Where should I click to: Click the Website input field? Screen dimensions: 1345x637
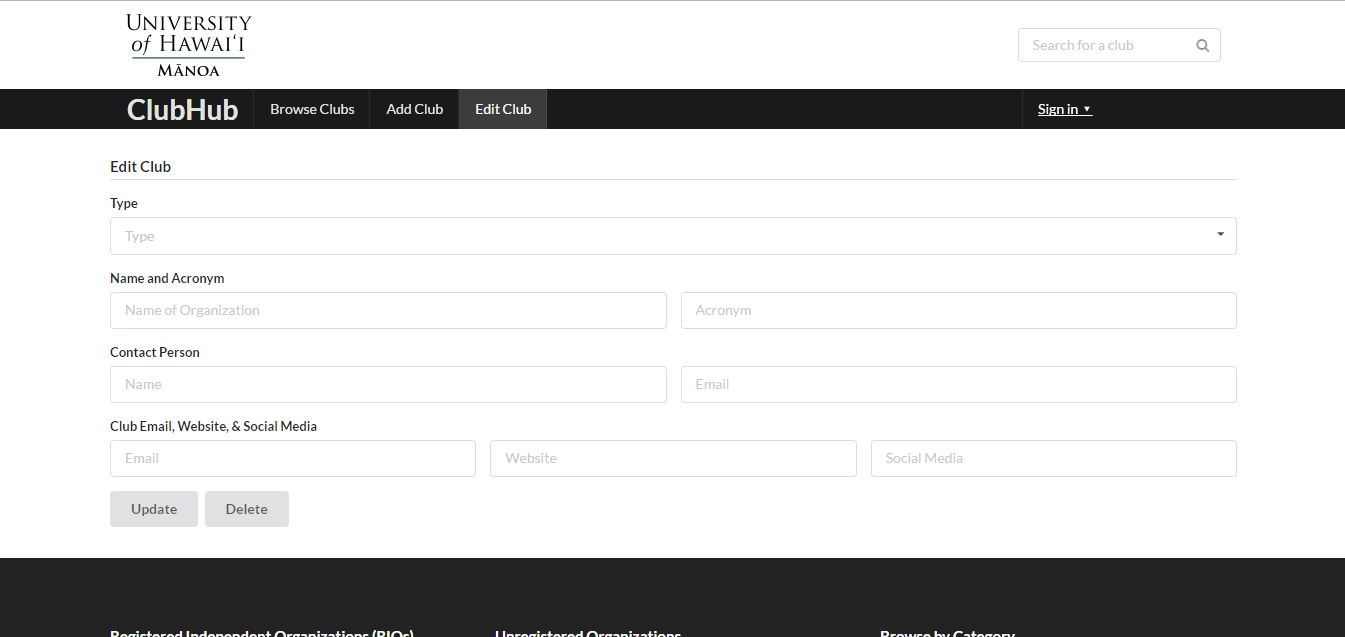[673, 458]
